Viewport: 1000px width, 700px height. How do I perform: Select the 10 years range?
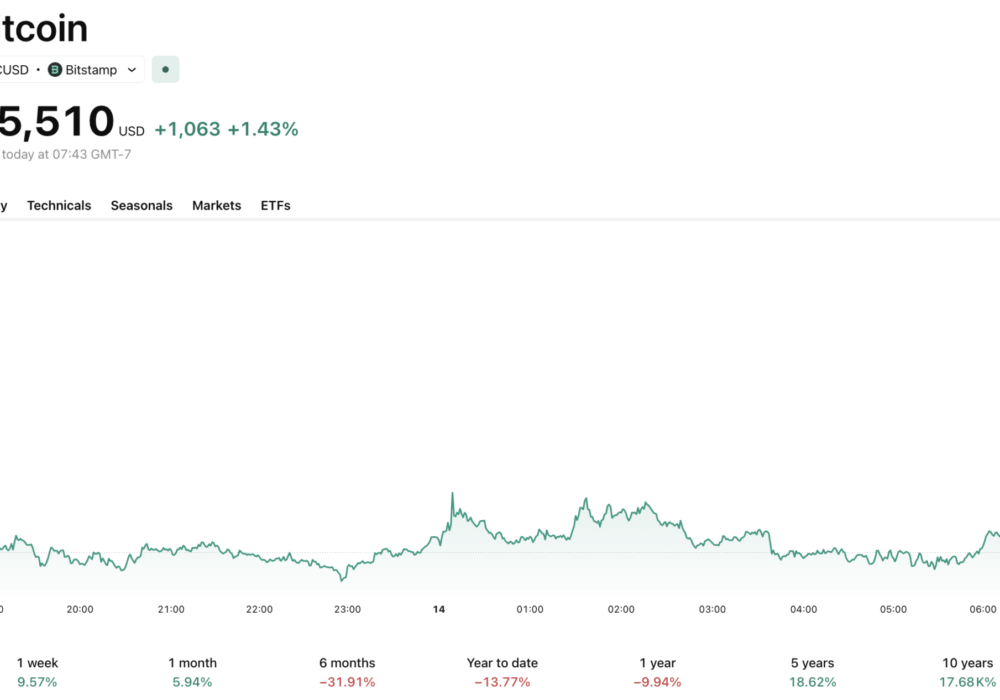[967, 672]
